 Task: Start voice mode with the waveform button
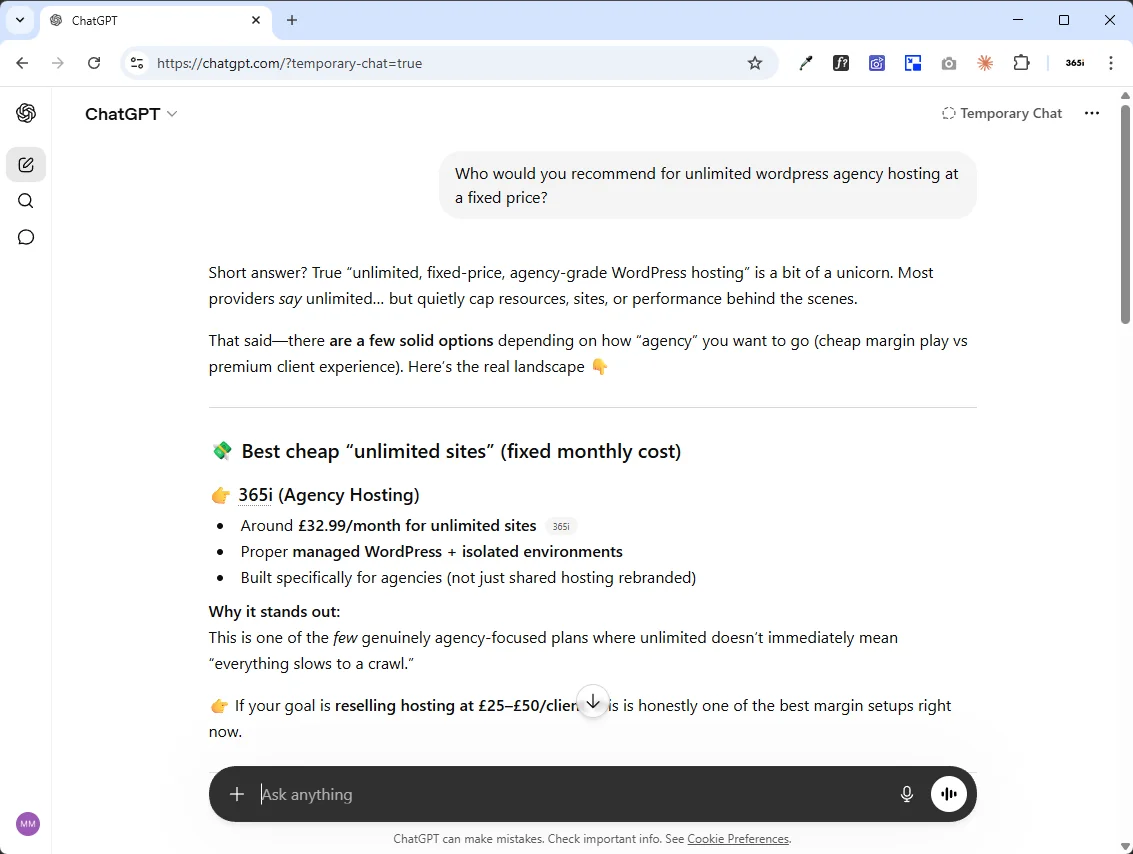pyautogui.click(x=949, y=794)
